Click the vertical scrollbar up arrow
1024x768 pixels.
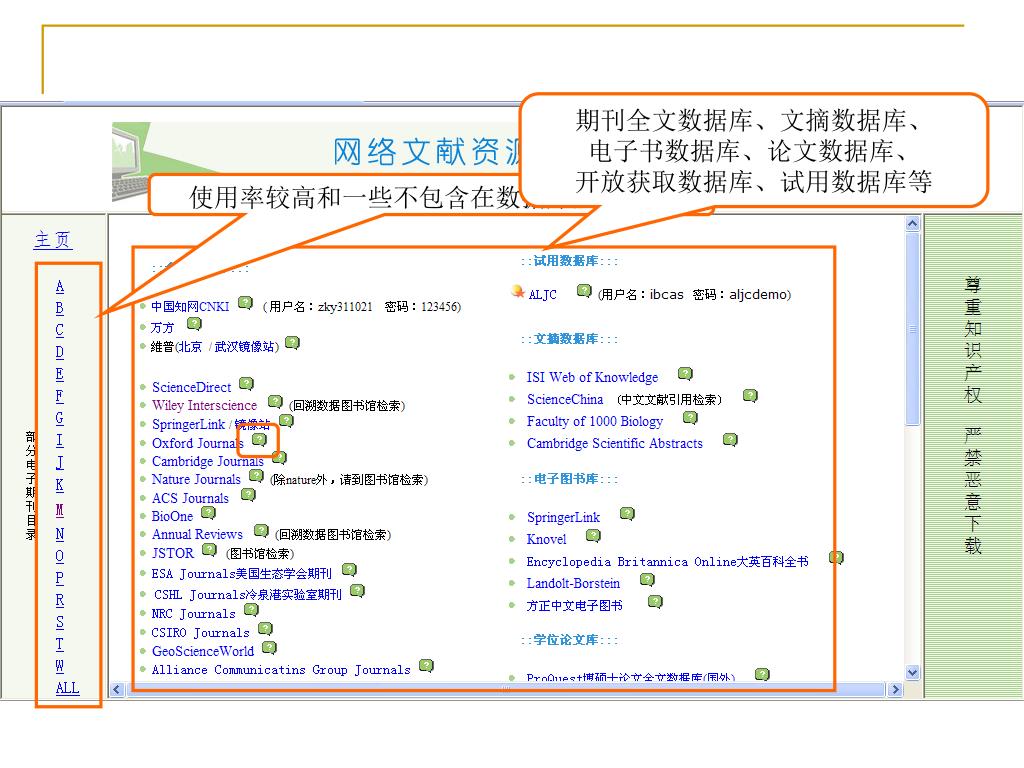point(913,223)
